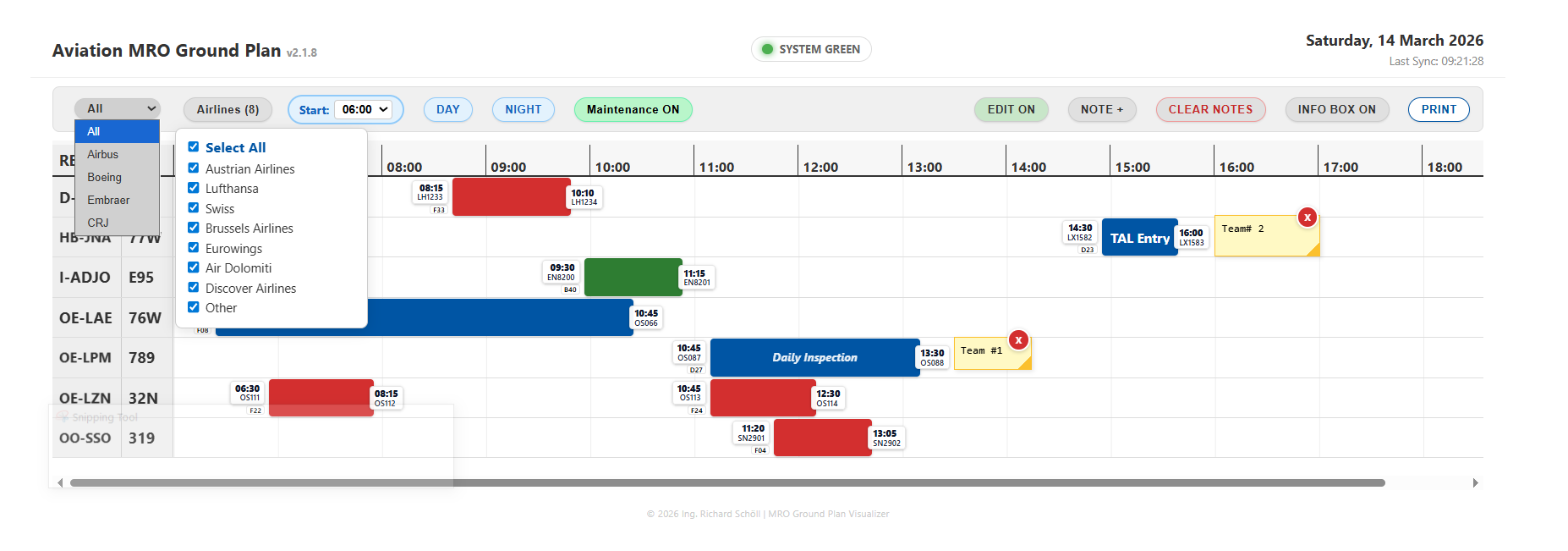The height and width of the screenshot is (551, 1568).
Task: Click the left scroll arrow of timeline
Action: (60, 482)
